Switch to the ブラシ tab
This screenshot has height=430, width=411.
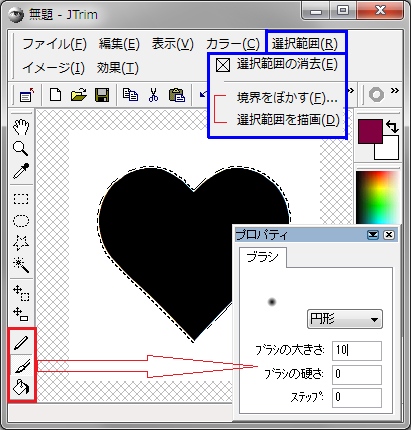tap(263, 257)
